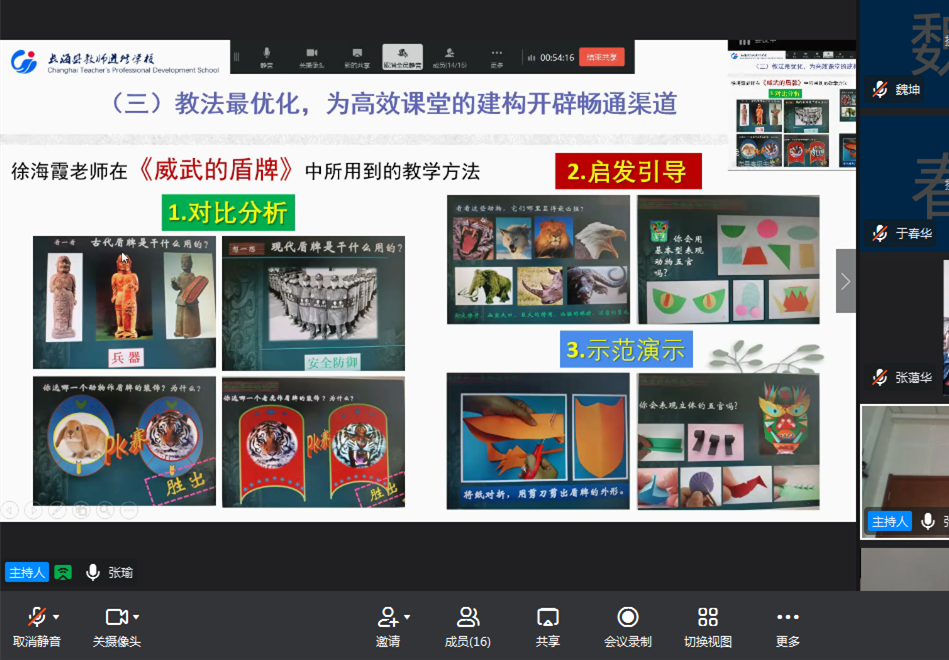Viewport: 949px width, 660px height.
Task: Click muted mic icon beside 于春华
Action: coord(879,233)
